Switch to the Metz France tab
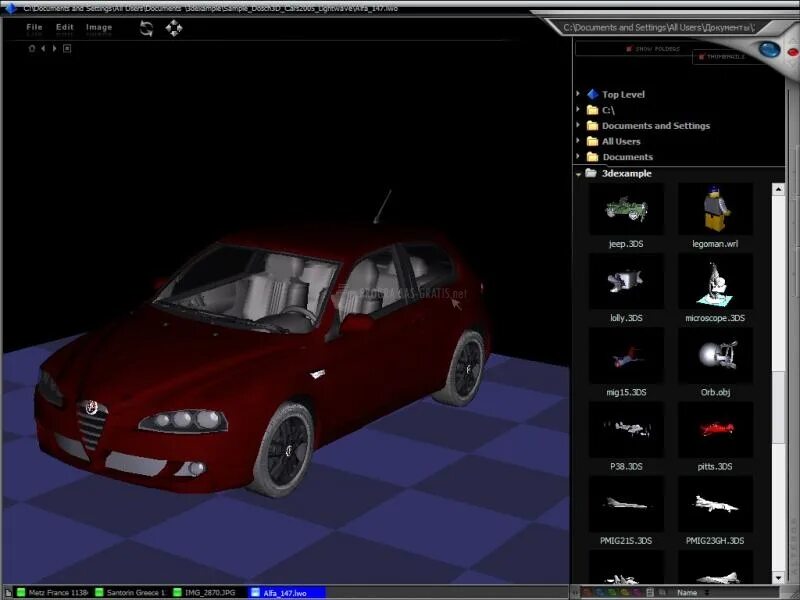This screenshot has height=600, width=800. pos(52,592)
